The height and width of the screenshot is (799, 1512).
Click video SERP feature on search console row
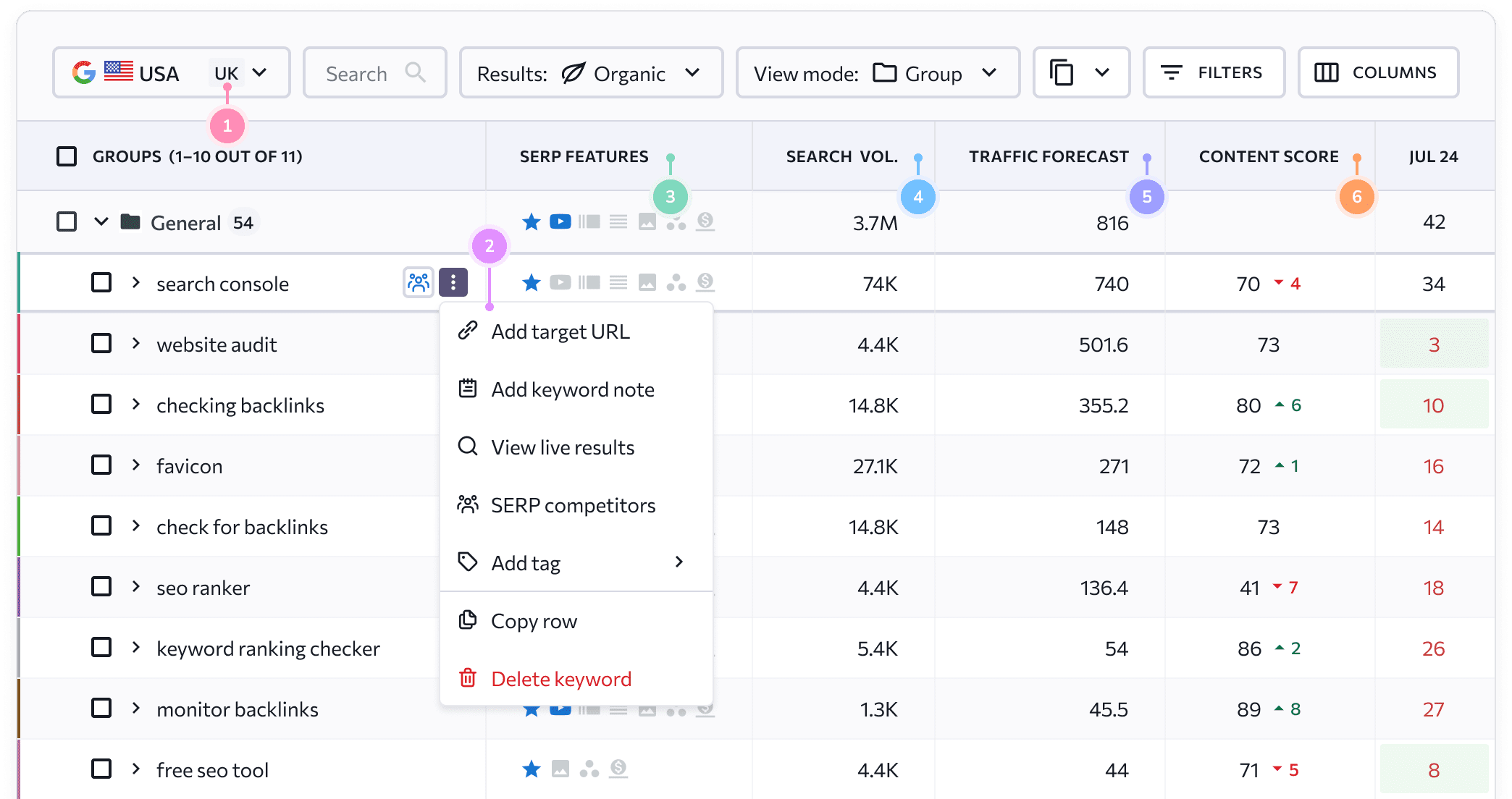coord(560,282)
